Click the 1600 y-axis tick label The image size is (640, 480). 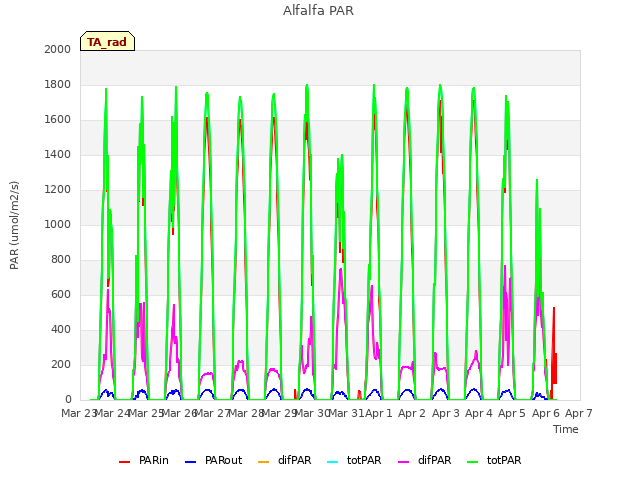click(x=58, y=120)
